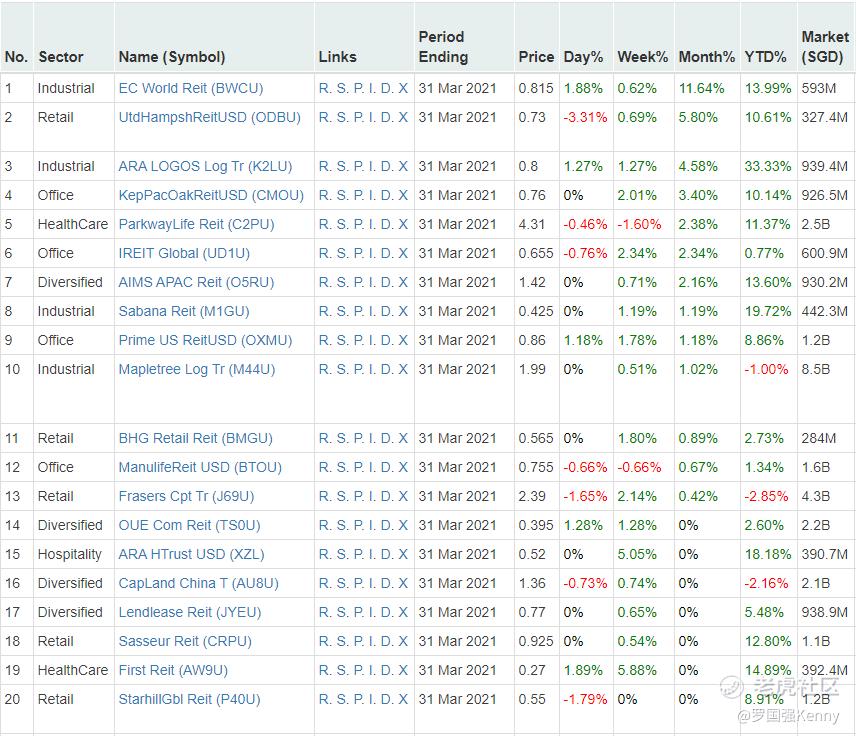The height and width of the screenshot is (736, 856).
Task: Sort by Period Ending column header
Action: coord(443,47)
